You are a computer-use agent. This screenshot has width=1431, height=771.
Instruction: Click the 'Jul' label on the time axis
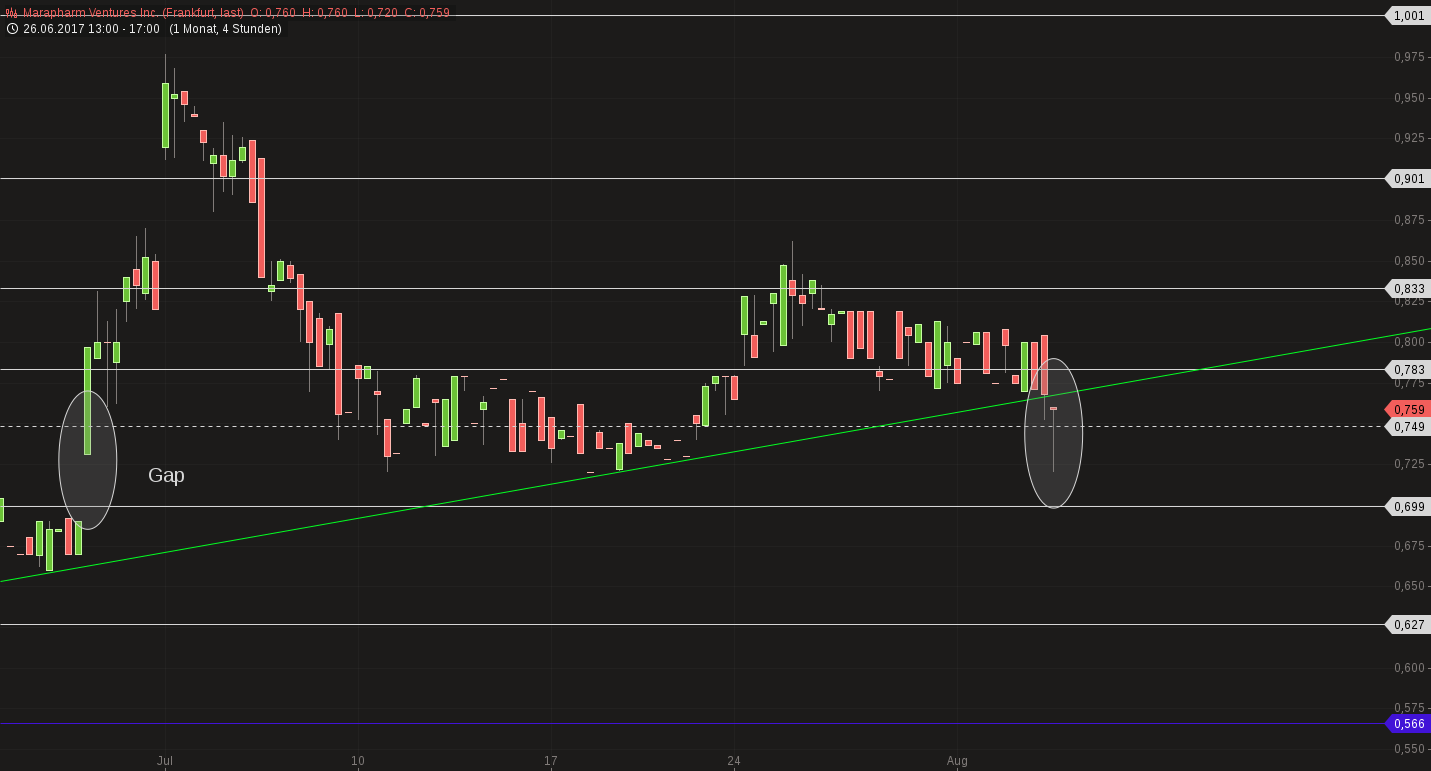click(x=165, y=761)
